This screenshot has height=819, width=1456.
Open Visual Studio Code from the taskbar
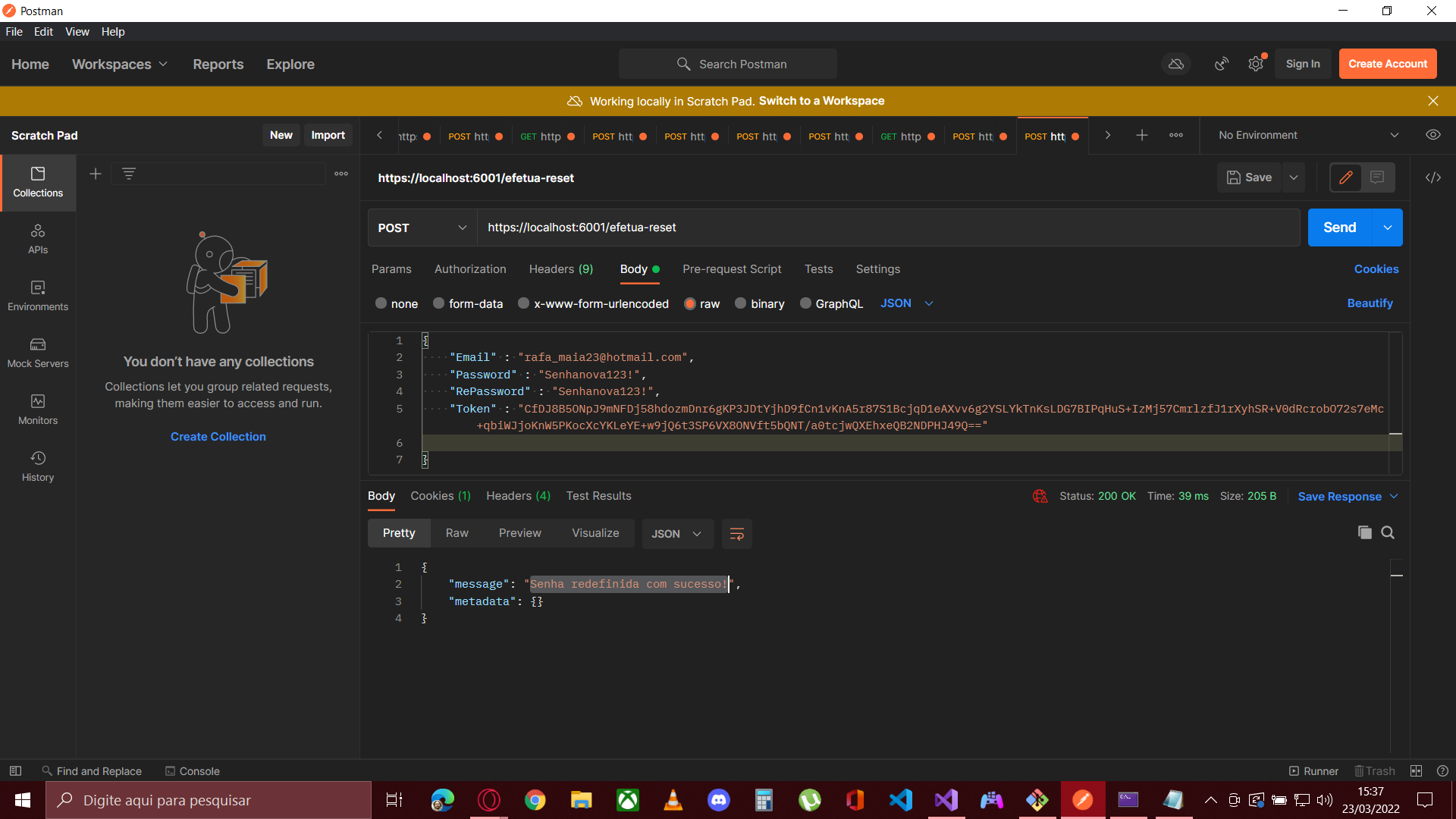901,800
